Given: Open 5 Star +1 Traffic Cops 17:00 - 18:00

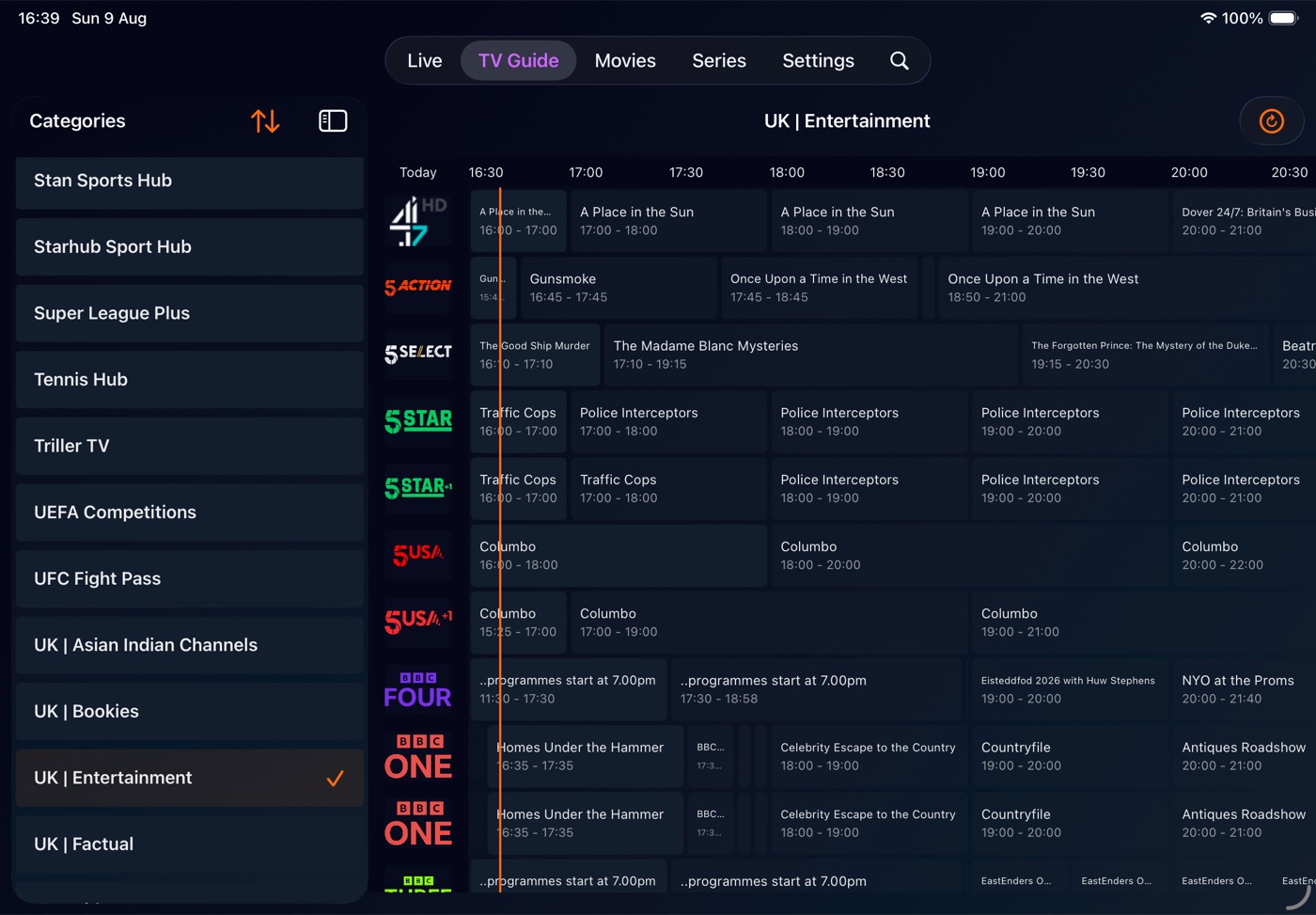Looking at the screenshot, I should pos(668,488).
